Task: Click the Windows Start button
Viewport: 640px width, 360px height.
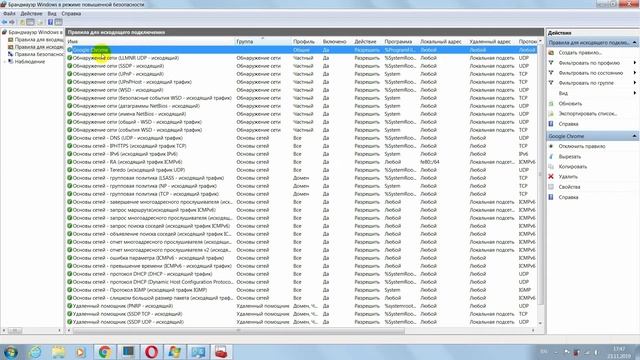Action: tap(11, 352)
